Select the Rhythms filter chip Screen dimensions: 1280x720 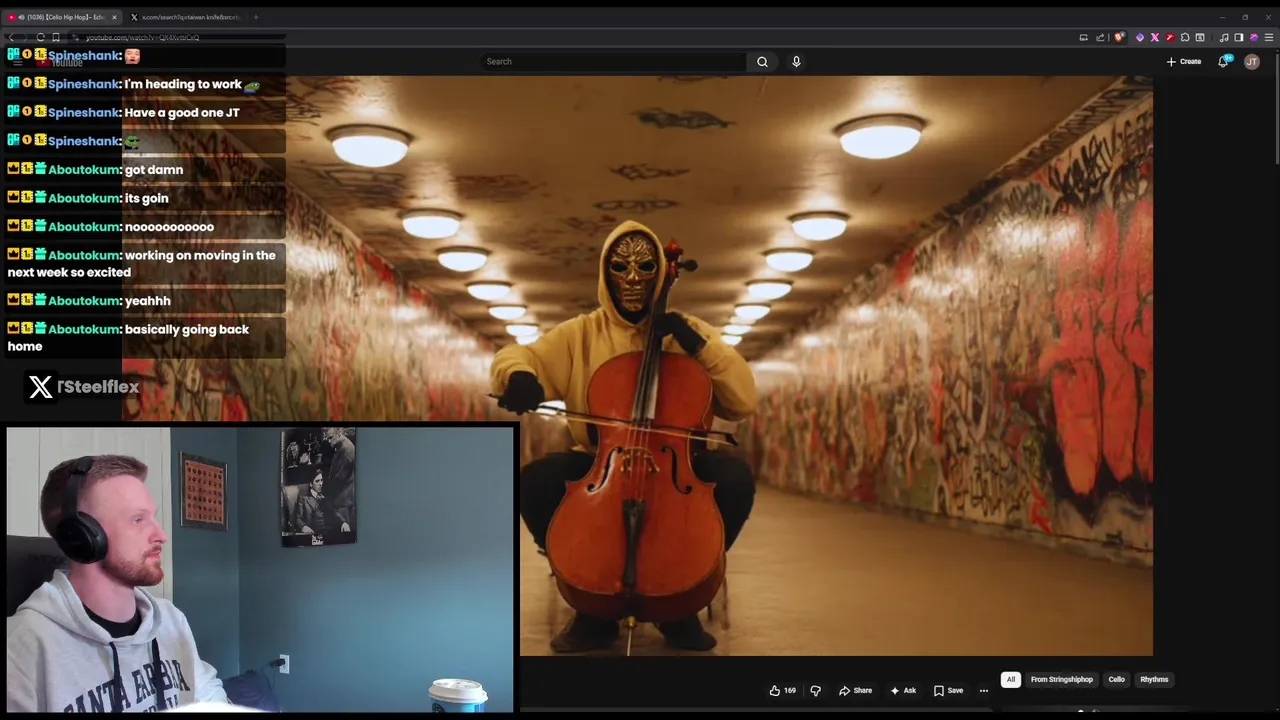1154,679
